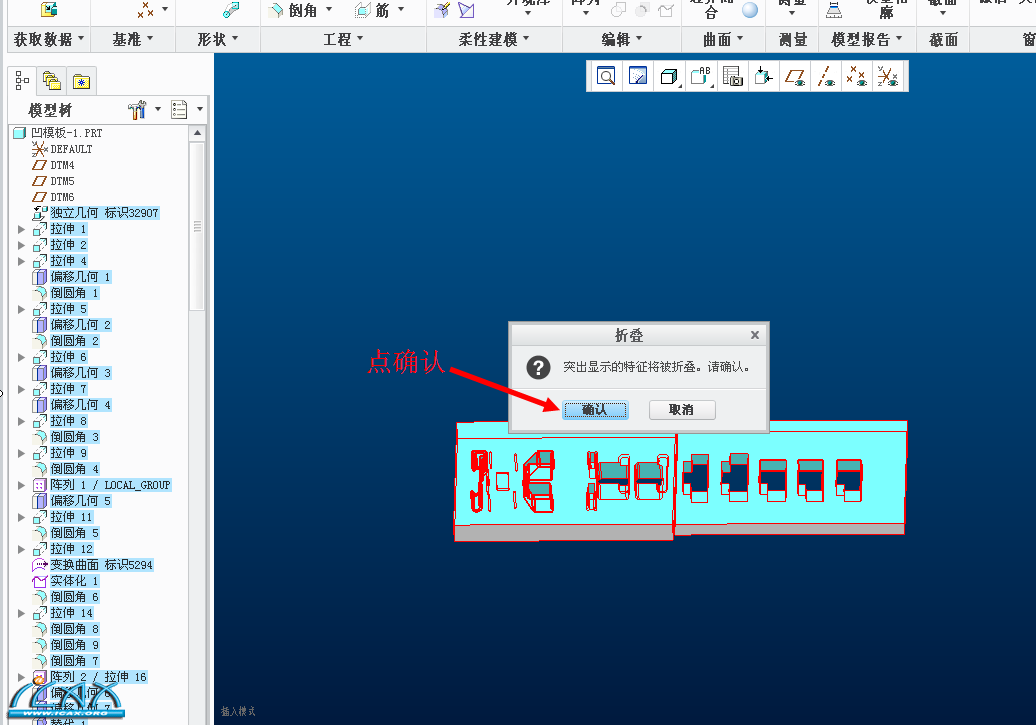Open the 曲面 group menu
Viewport: 1036px width, 725px height.
pos(723,40)
